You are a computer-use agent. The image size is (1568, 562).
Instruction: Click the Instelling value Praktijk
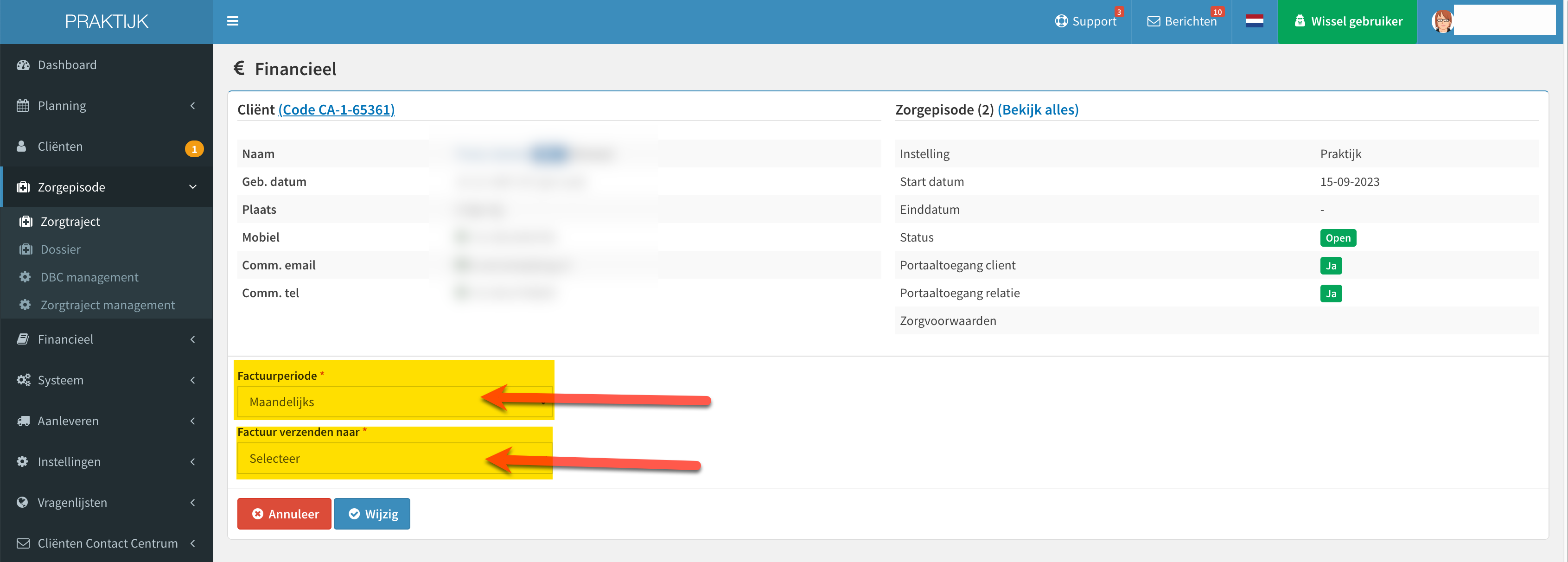(x=1340, y=154)
